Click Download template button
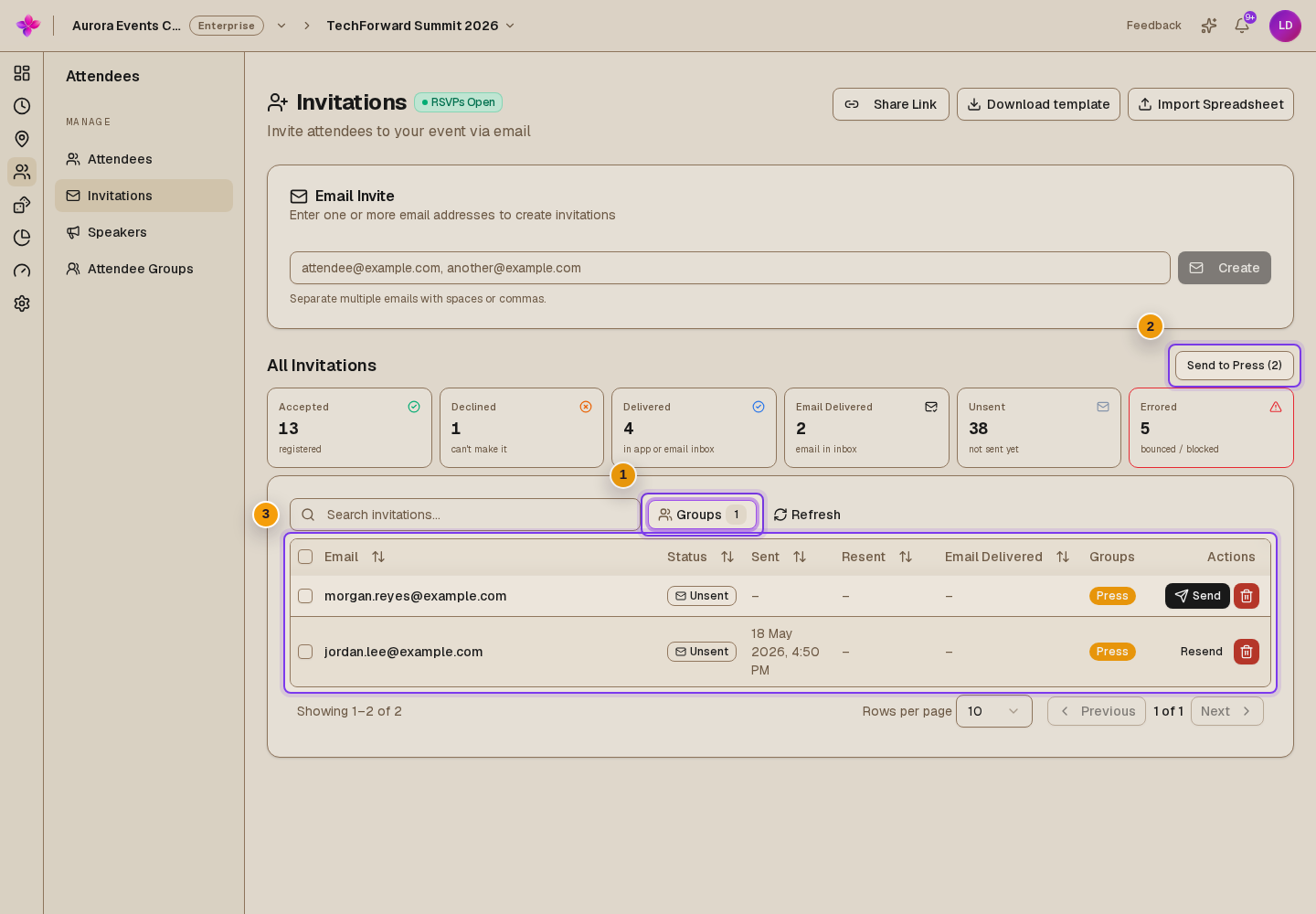This screenshot has height=914, width=1316. (1038, 104)
